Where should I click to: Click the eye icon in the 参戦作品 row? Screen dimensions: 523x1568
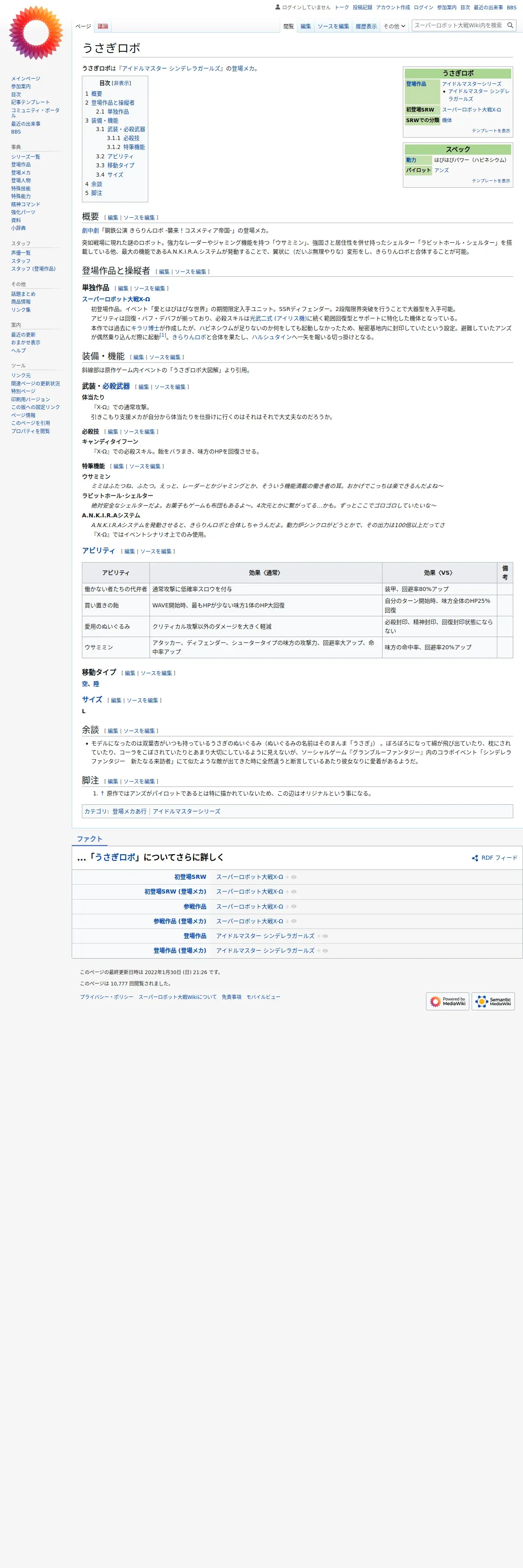click(x=294, y=907)
